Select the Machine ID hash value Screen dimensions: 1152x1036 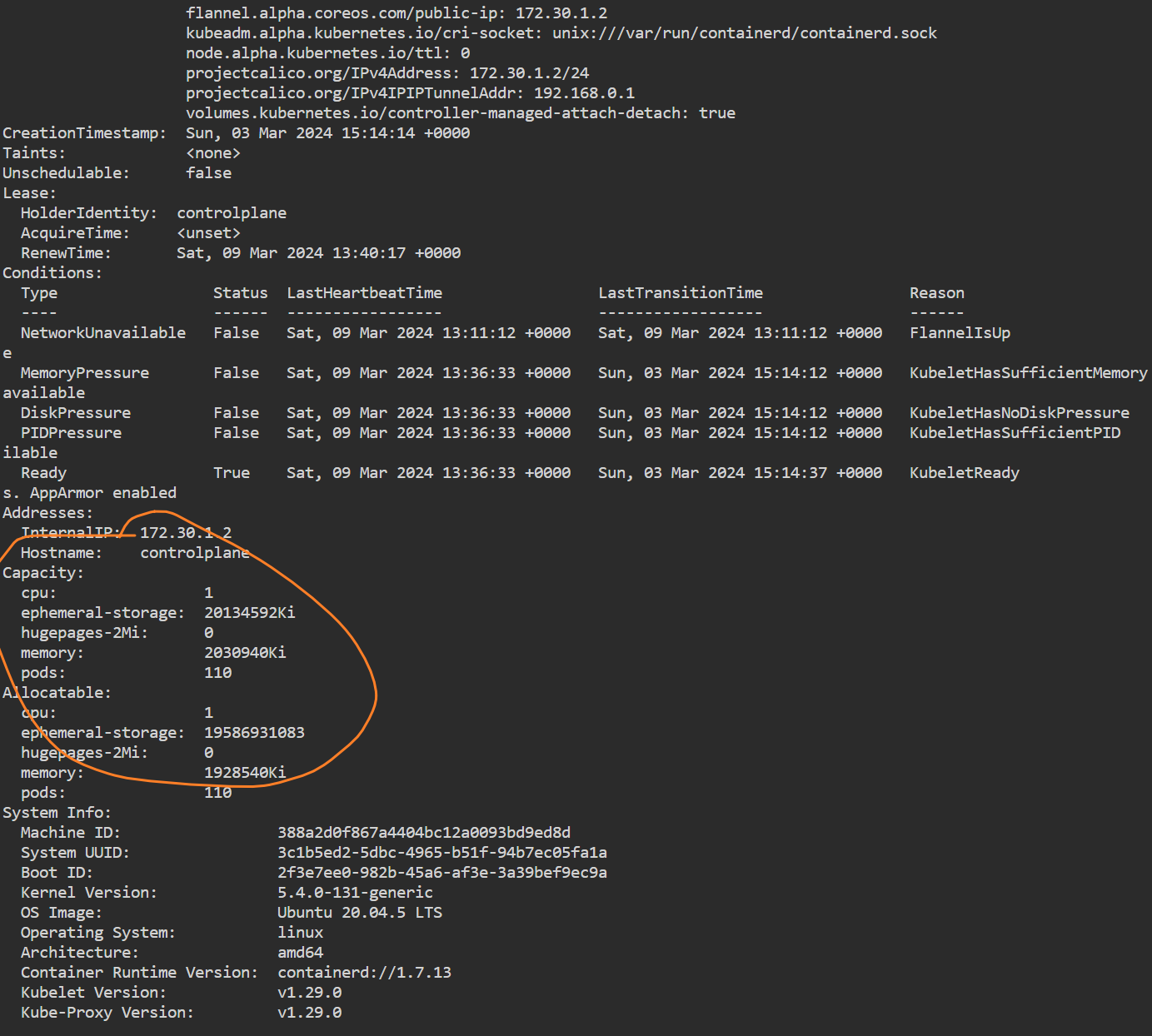(424, 833)
